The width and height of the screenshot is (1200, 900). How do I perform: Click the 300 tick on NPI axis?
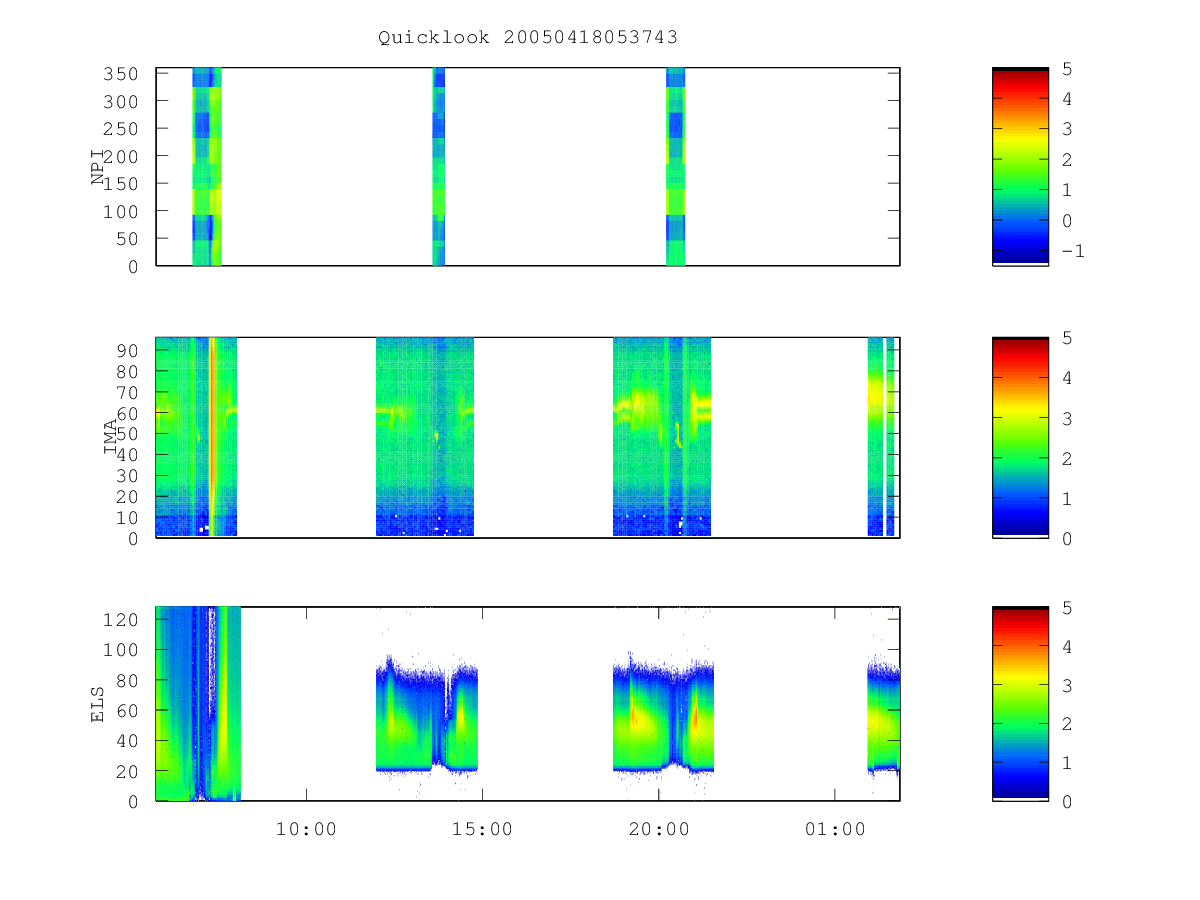click(122, 101)
